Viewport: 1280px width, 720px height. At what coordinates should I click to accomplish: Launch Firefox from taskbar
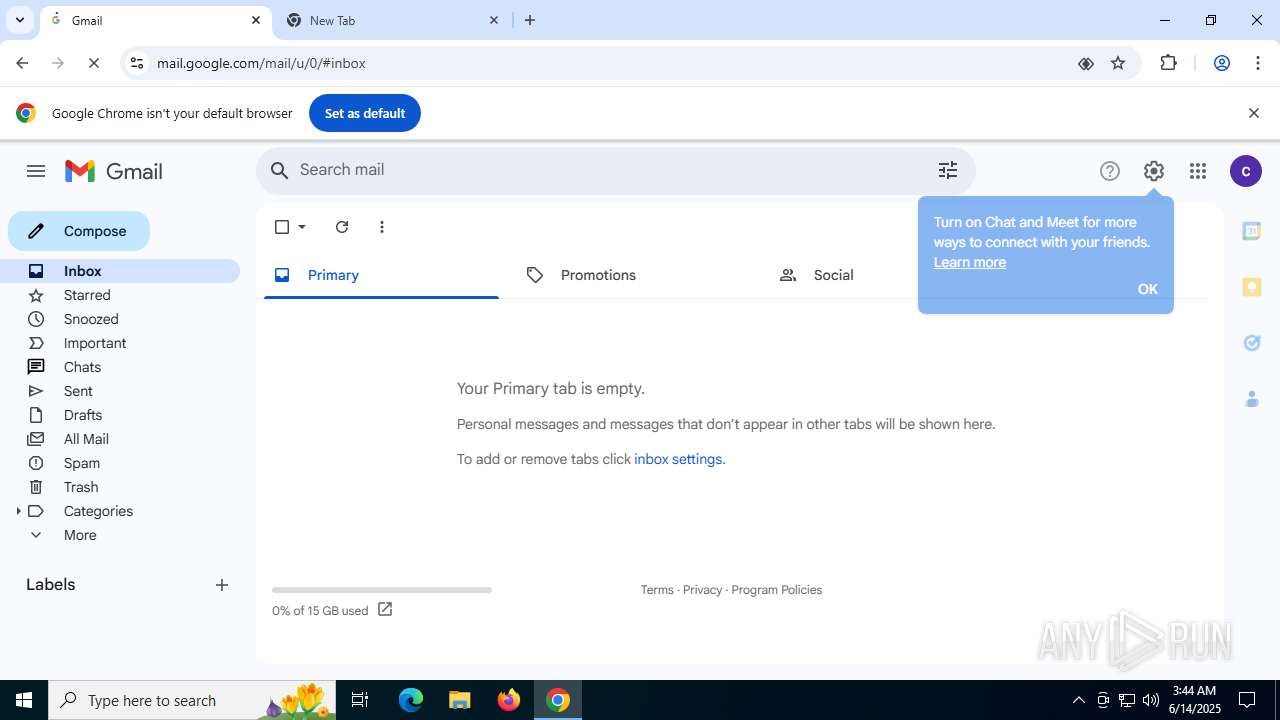[509, 700]
